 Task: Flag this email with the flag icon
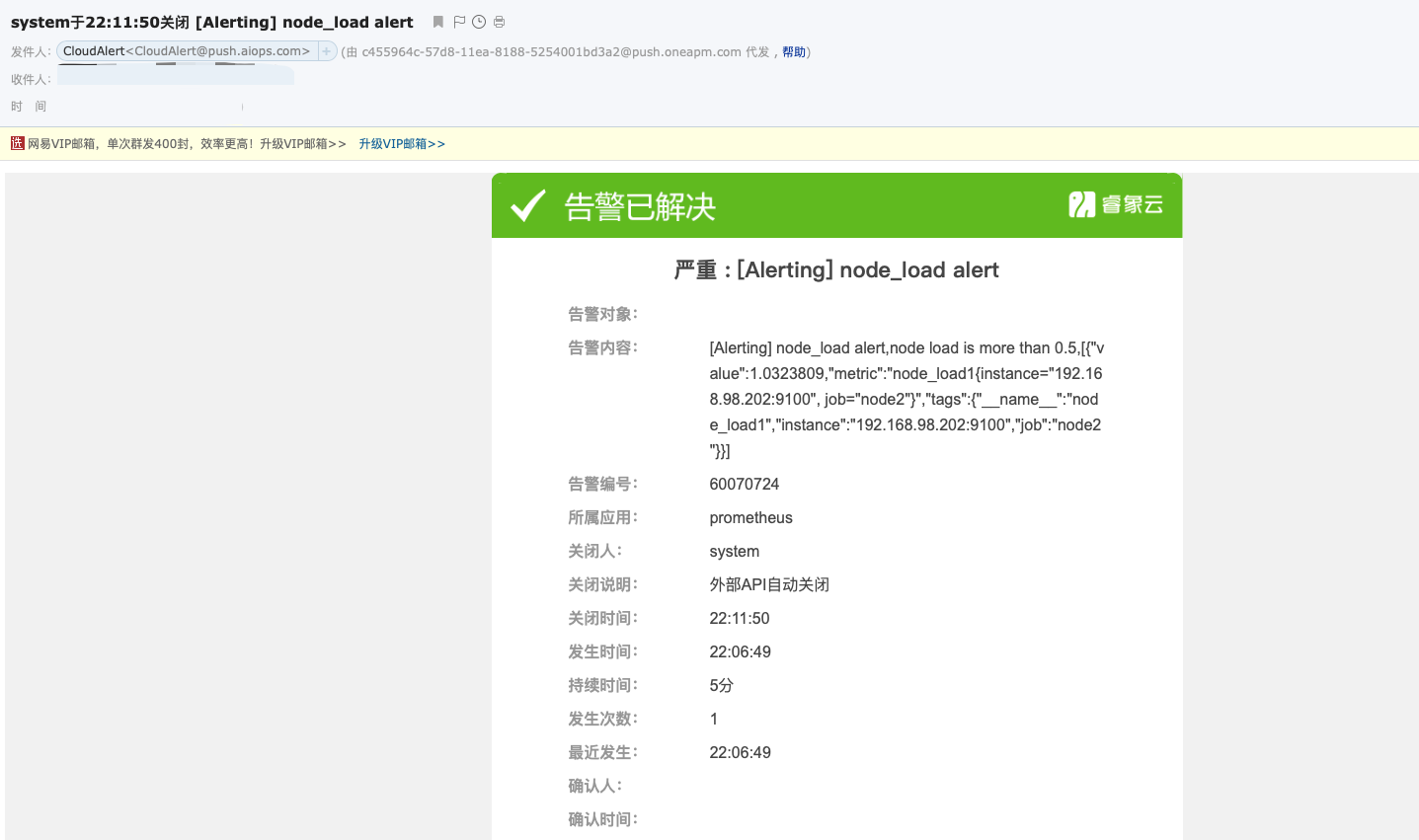(x=459, y=22)
